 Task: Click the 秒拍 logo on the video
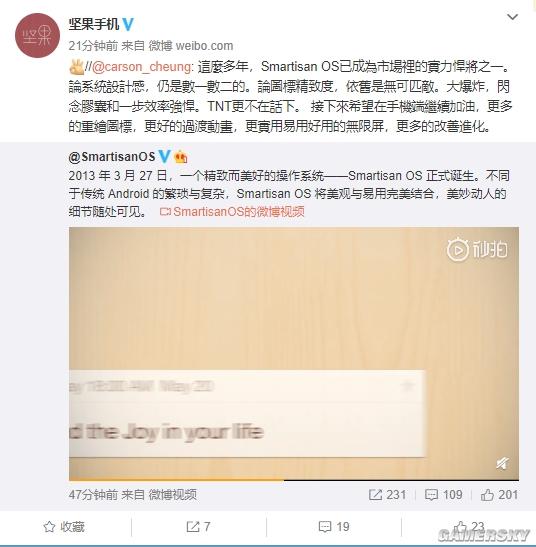(477, 249)
